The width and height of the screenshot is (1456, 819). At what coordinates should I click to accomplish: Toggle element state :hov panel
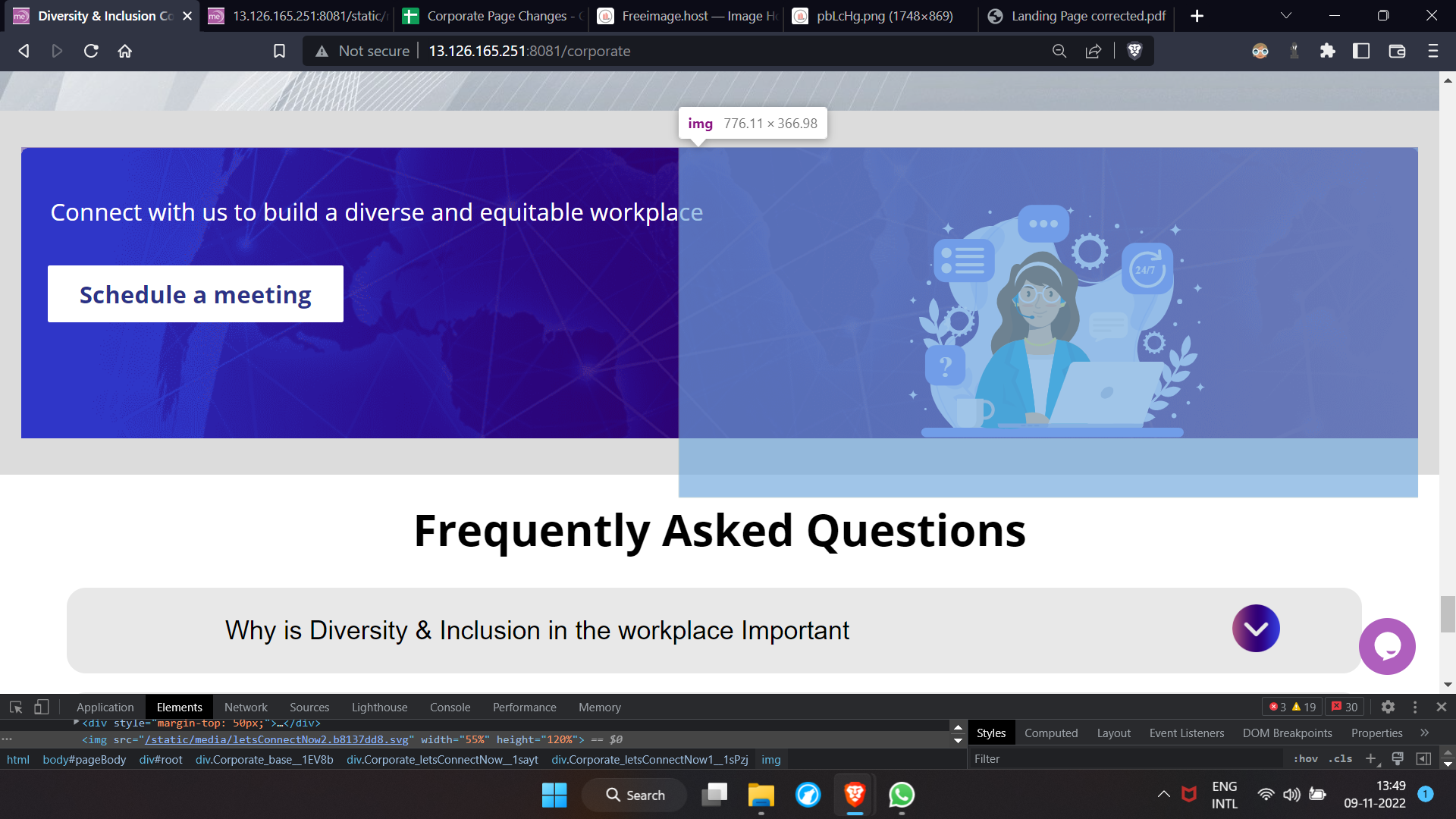click(x=1306, y=758)
